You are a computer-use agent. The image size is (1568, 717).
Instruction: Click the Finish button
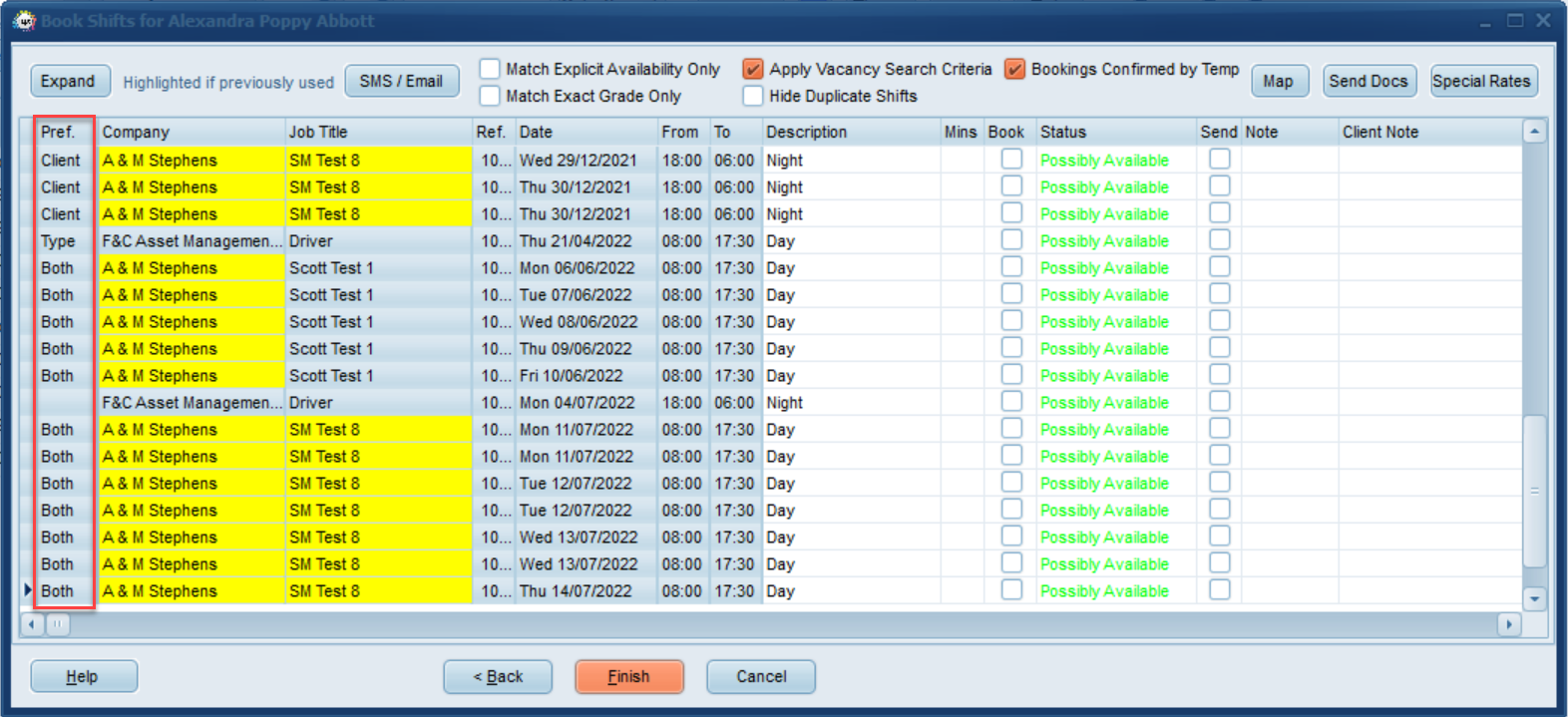[629, 676]
